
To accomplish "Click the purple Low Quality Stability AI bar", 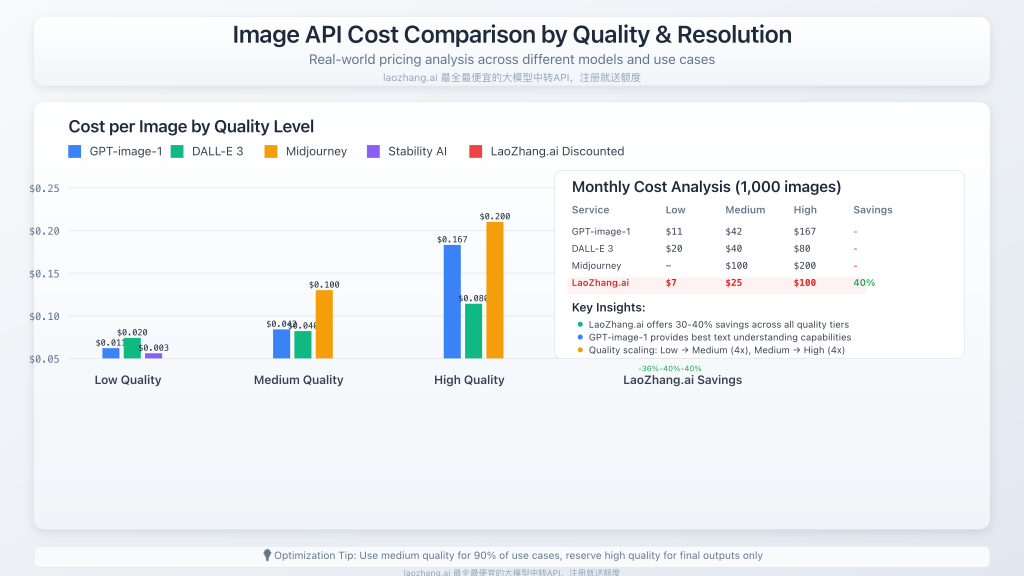I will [153, 356].
